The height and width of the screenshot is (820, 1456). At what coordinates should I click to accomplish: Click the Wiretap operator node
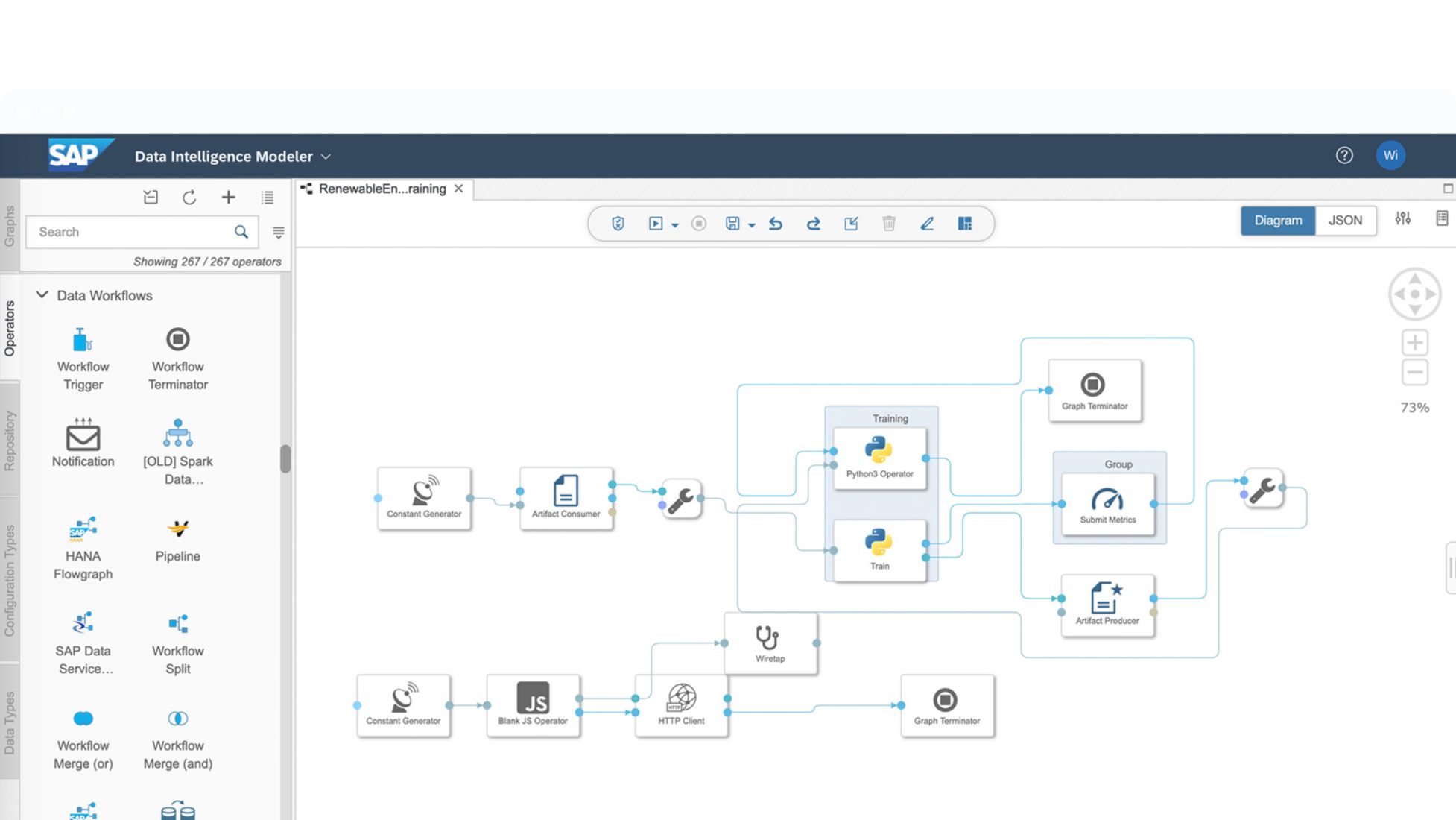coord(770,643)
